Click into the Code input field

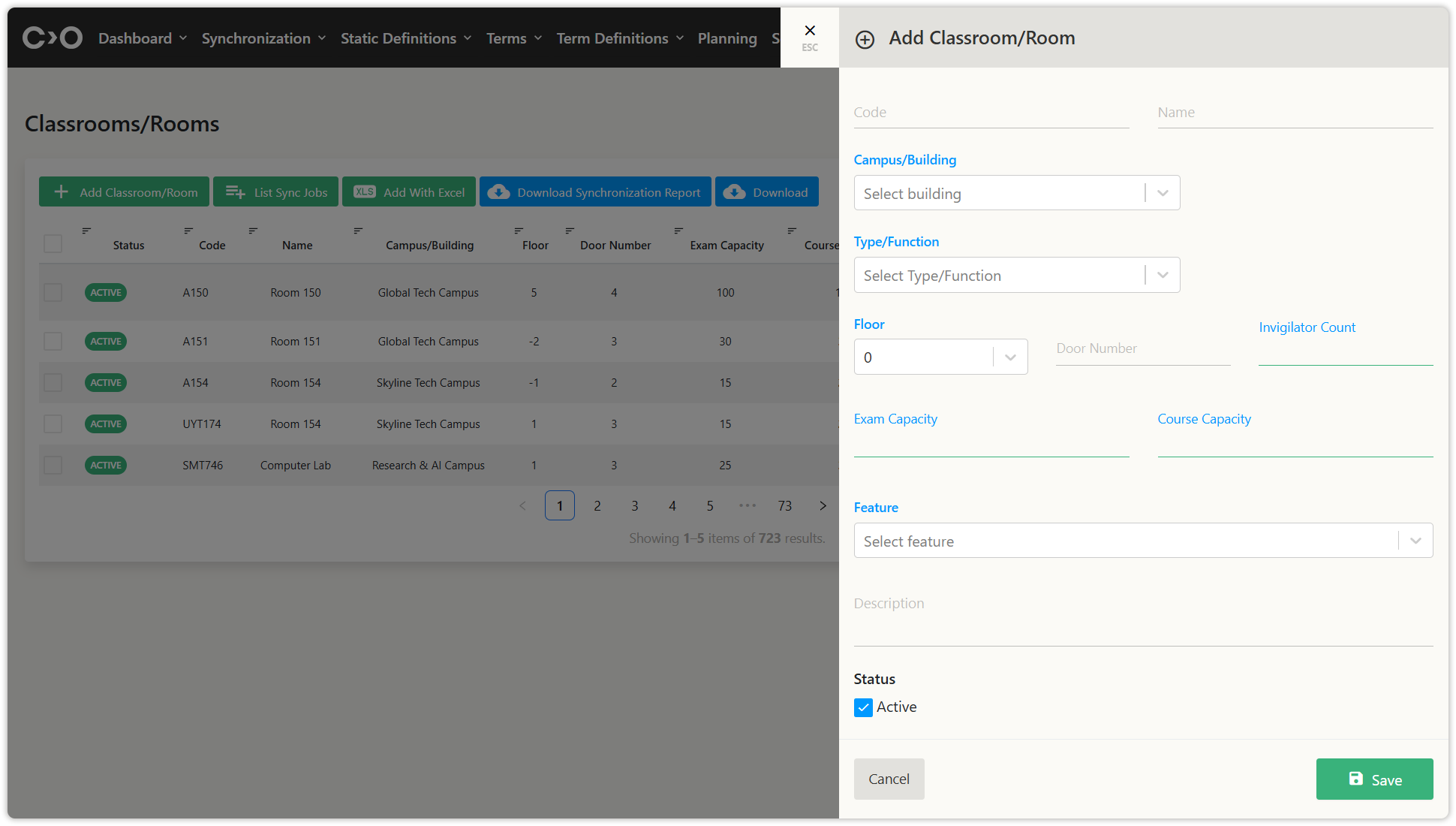(991, 113)
